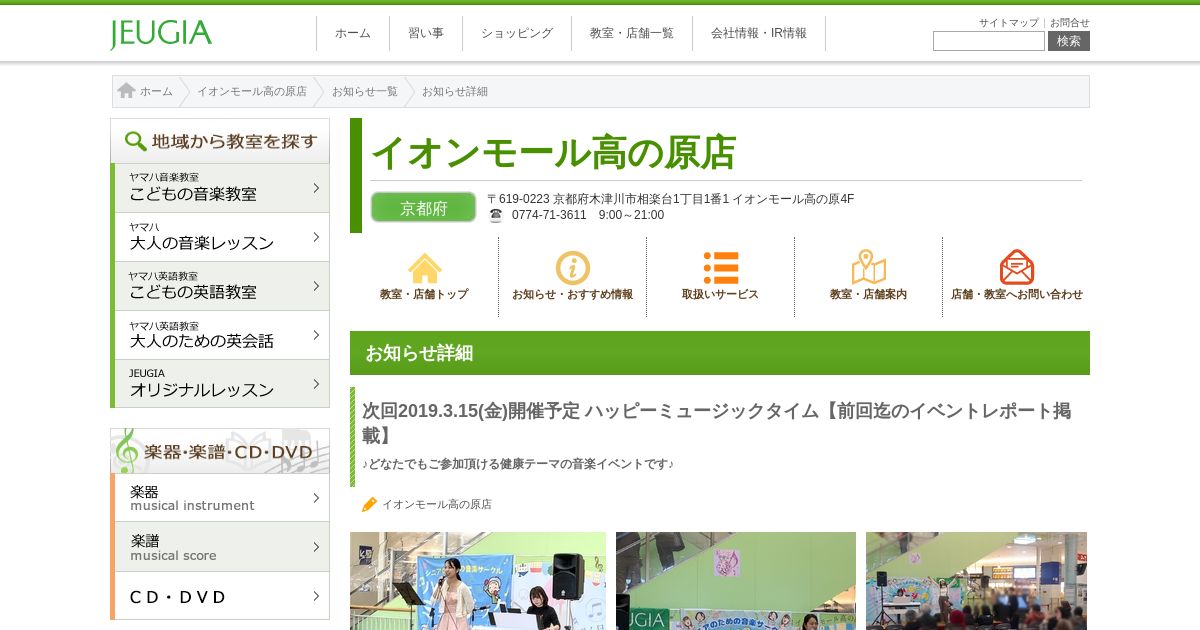
Task: Click the お知らせ詳細 green section header
Action: click(x=720, y=353)
